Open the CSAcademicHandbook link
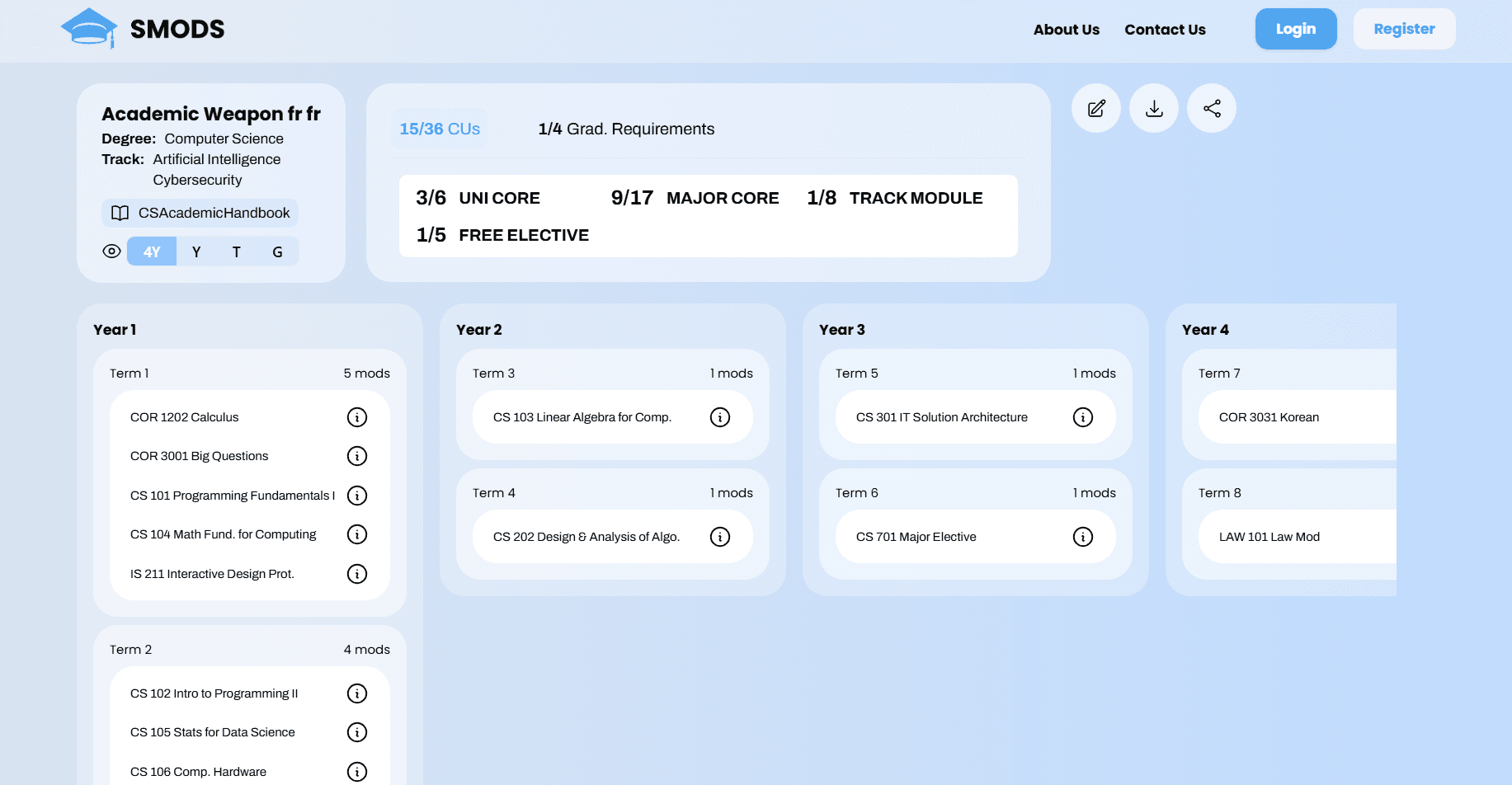Viewport: 1512px width, 785px height. click(200, 213)
